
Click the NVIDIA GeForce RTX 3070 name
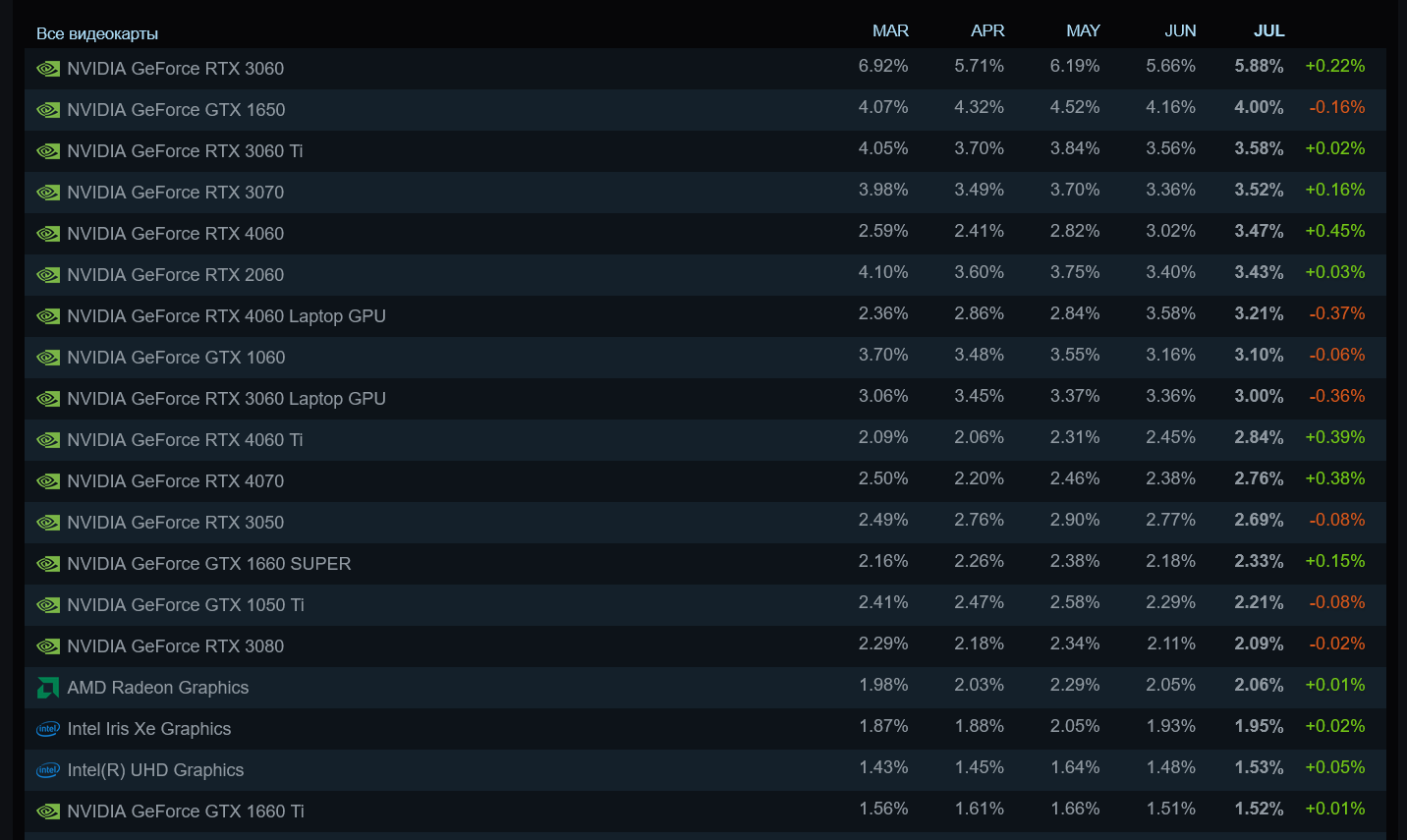(175, 193)
